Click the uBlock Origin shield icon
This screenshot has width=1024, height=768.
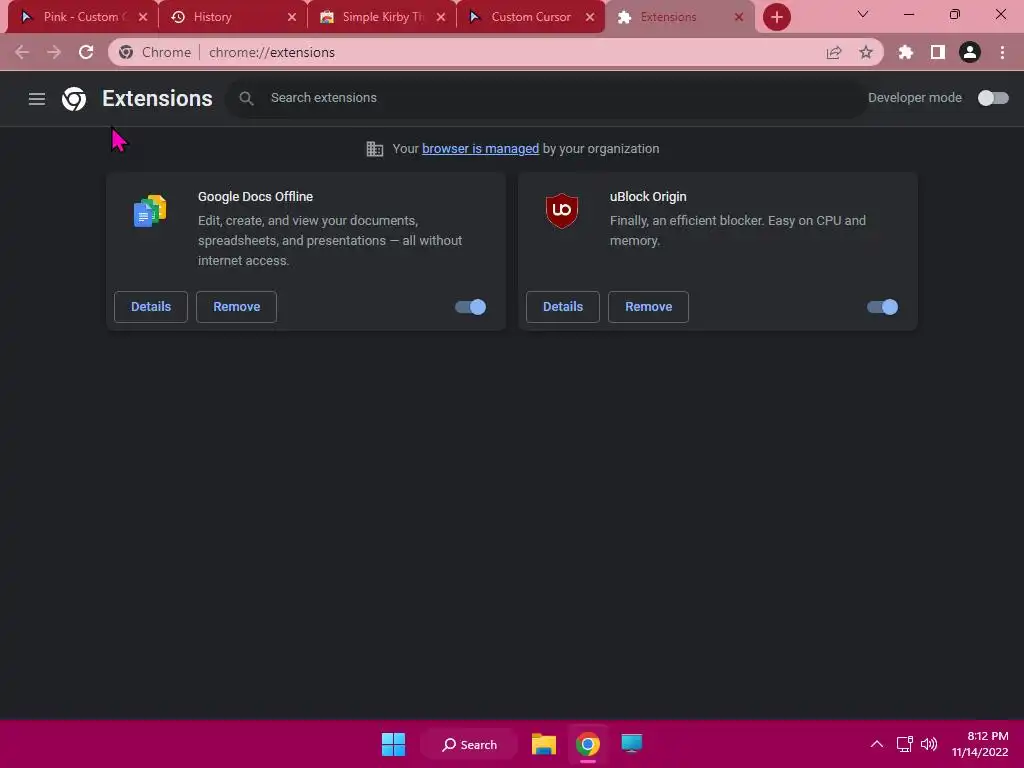pyautogui.click(x=562, y=210)
